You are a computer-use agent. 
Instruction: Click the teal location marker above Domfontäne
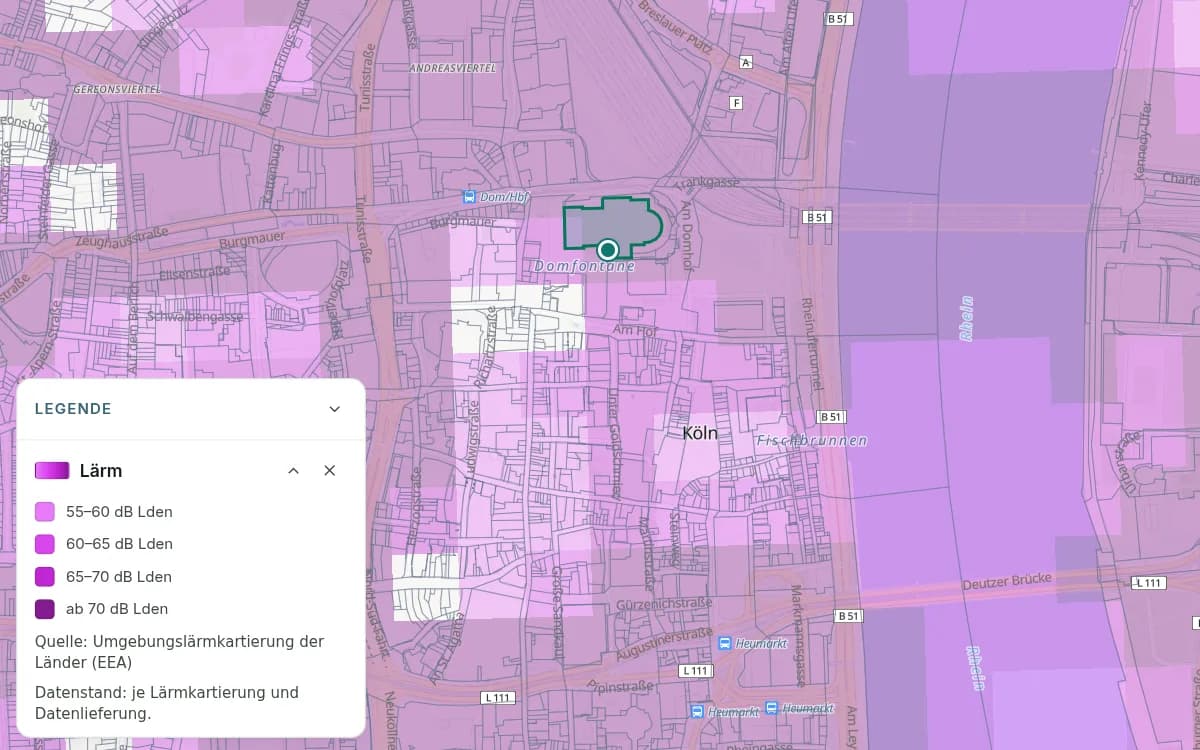(607, 249)
